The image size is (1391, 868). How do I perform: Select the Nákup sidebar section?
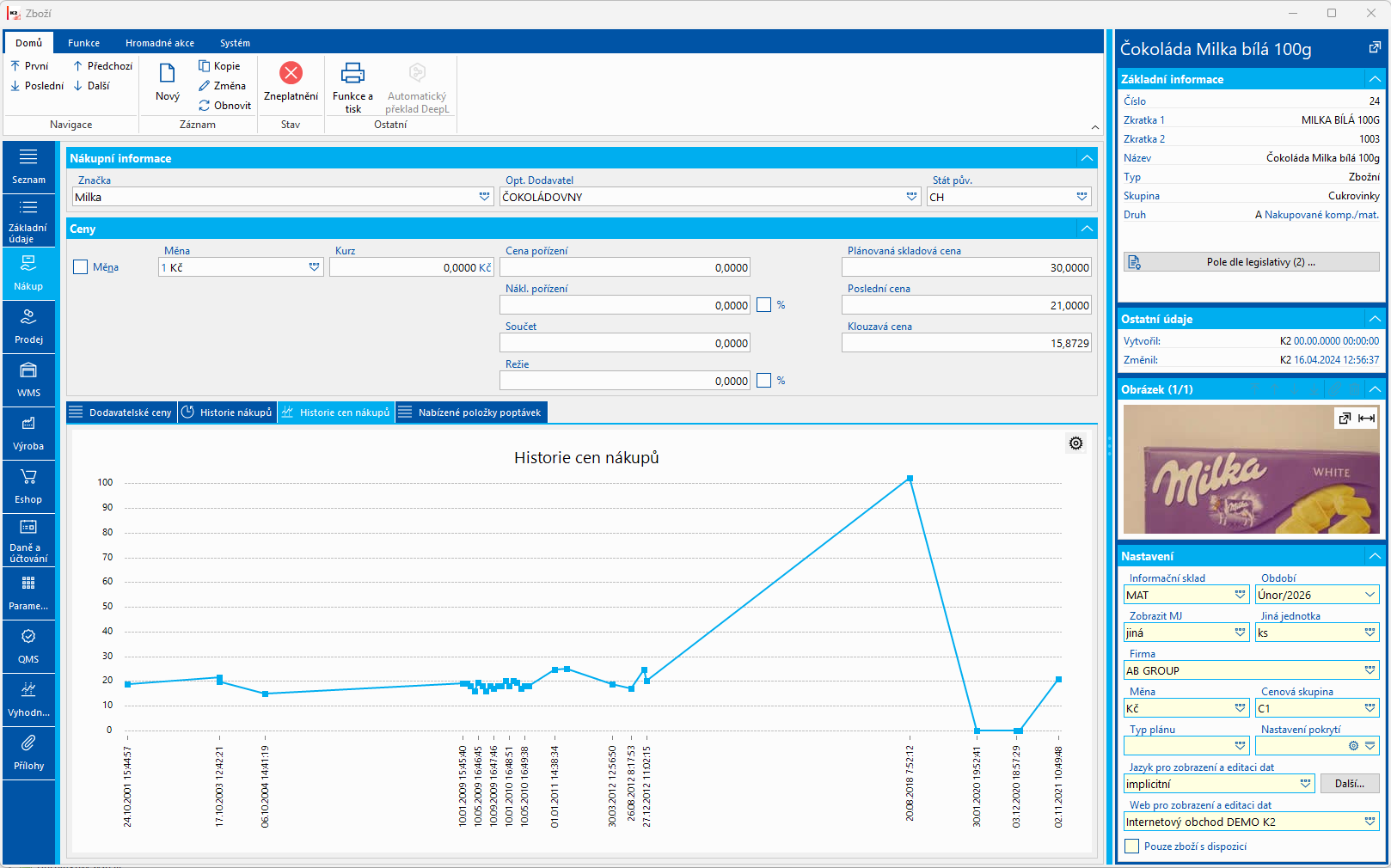(x=28, y=273)
